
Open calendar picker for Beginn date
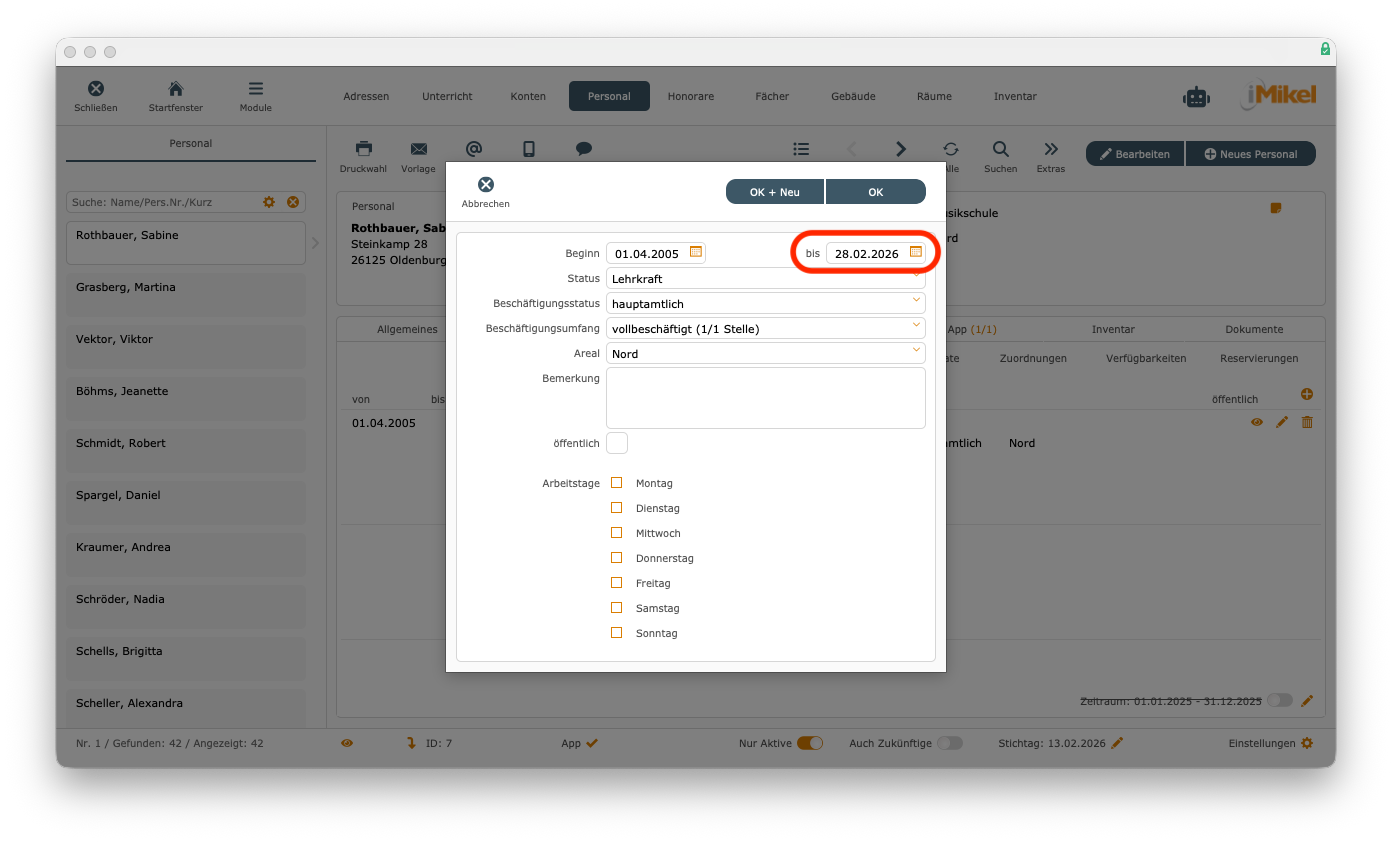point(696,252)
